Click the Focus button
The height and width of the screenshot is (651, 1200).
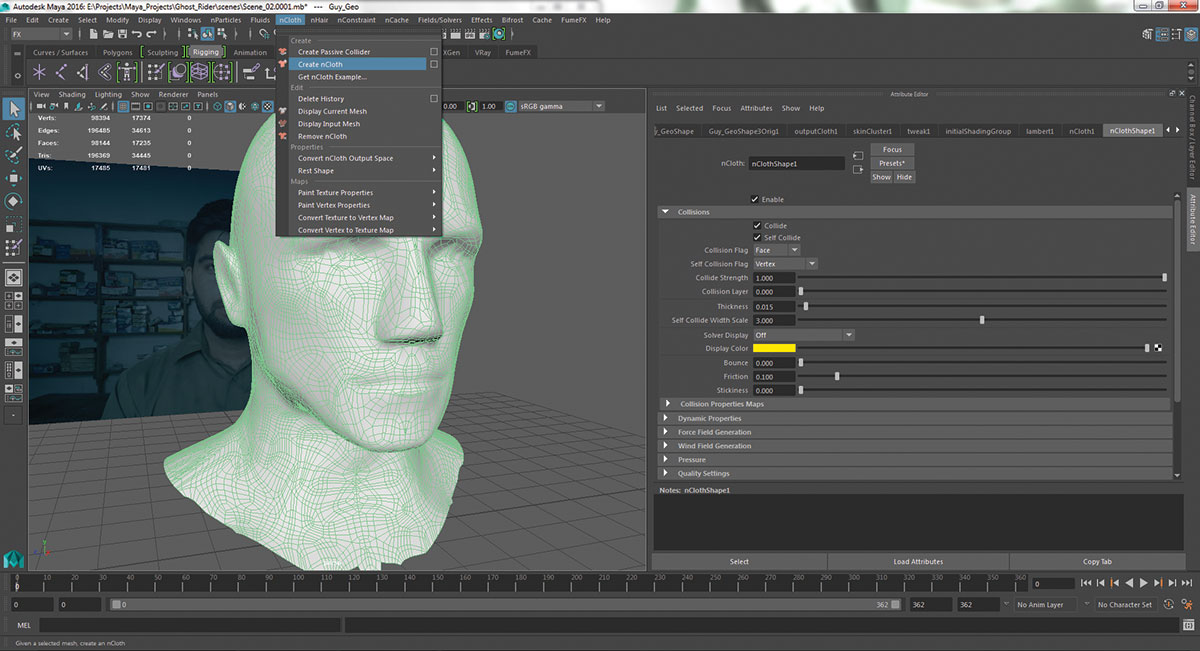pyautogui.click(x=892, y=150)
